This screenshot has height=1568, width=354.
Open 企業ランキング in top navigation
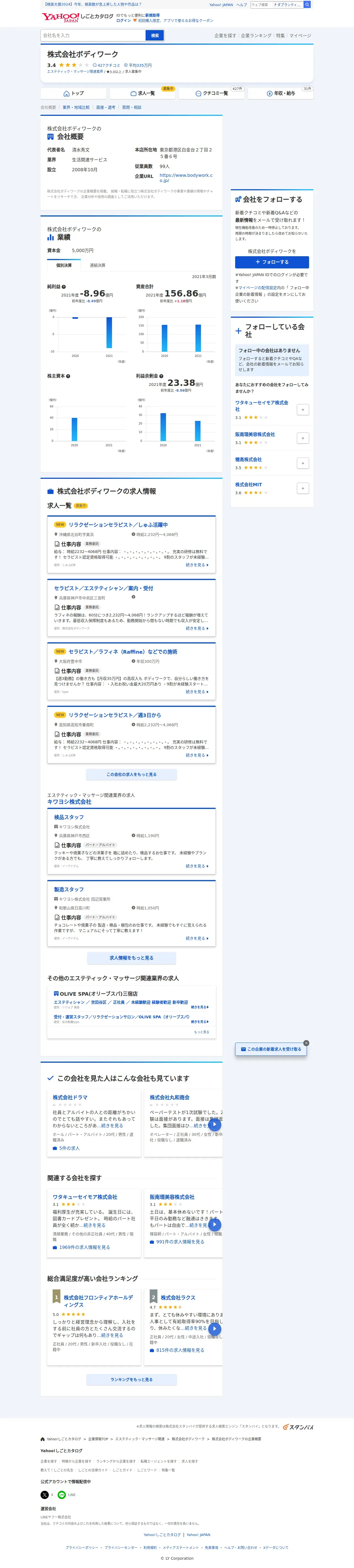256,36
